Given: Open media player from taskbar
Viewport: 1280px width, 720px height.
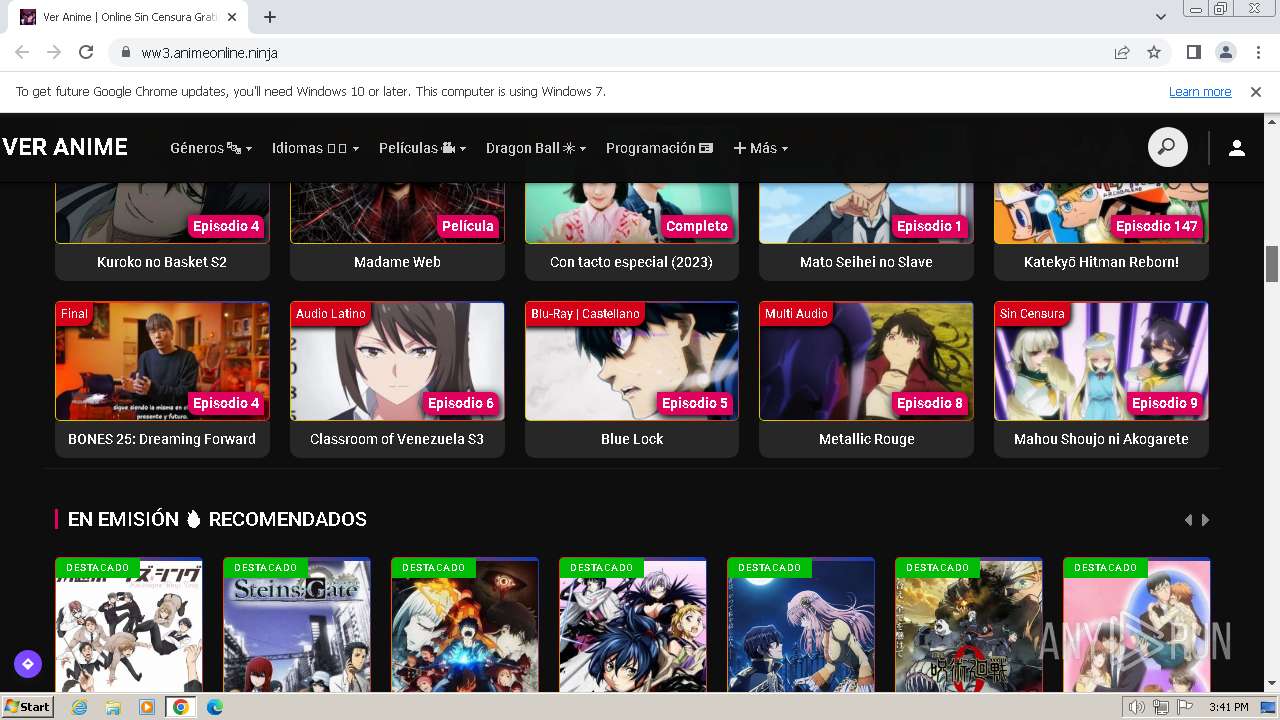Looking at the screenshot, I should click(147, 707).
